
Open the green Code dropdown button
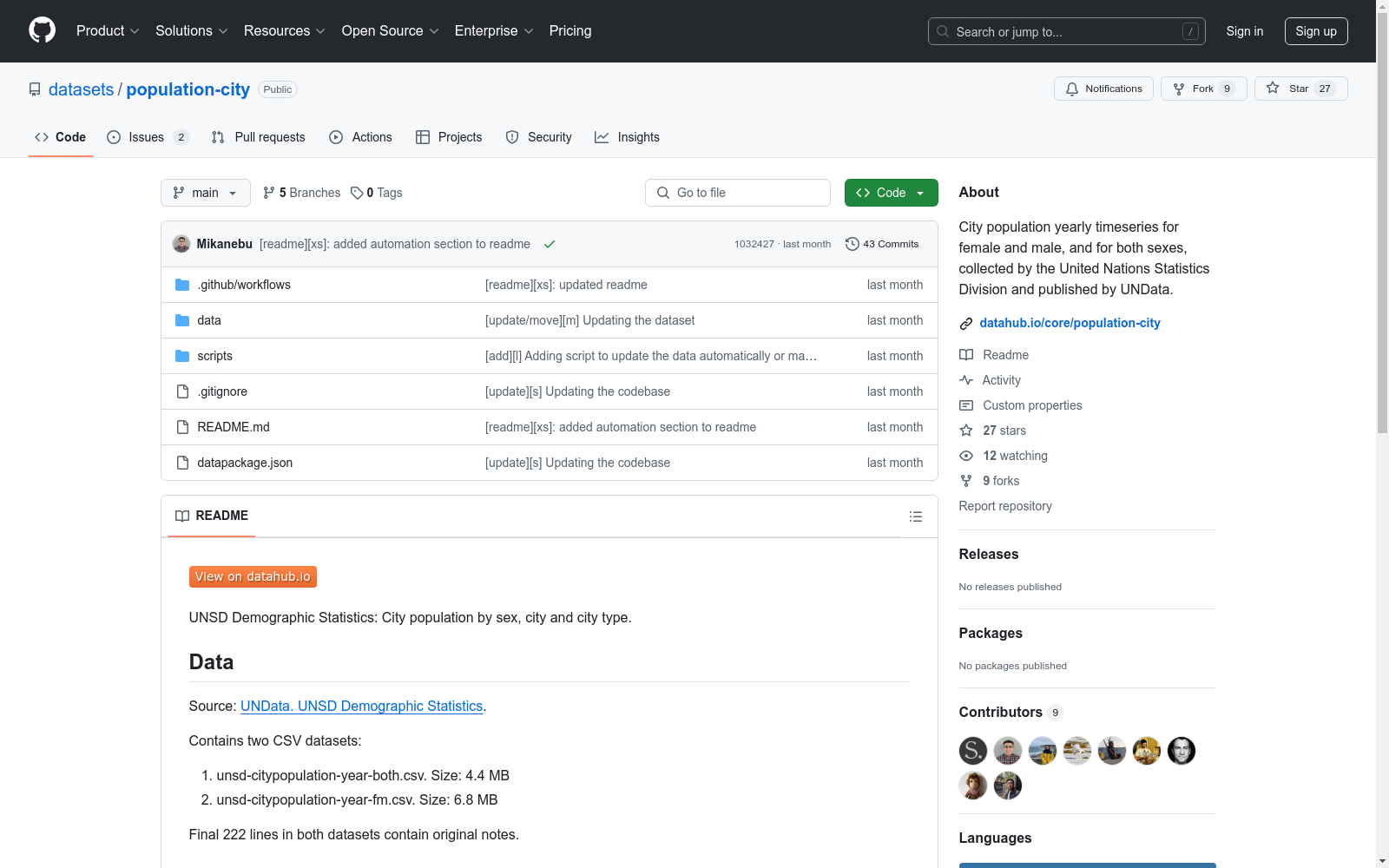[891, 193]
